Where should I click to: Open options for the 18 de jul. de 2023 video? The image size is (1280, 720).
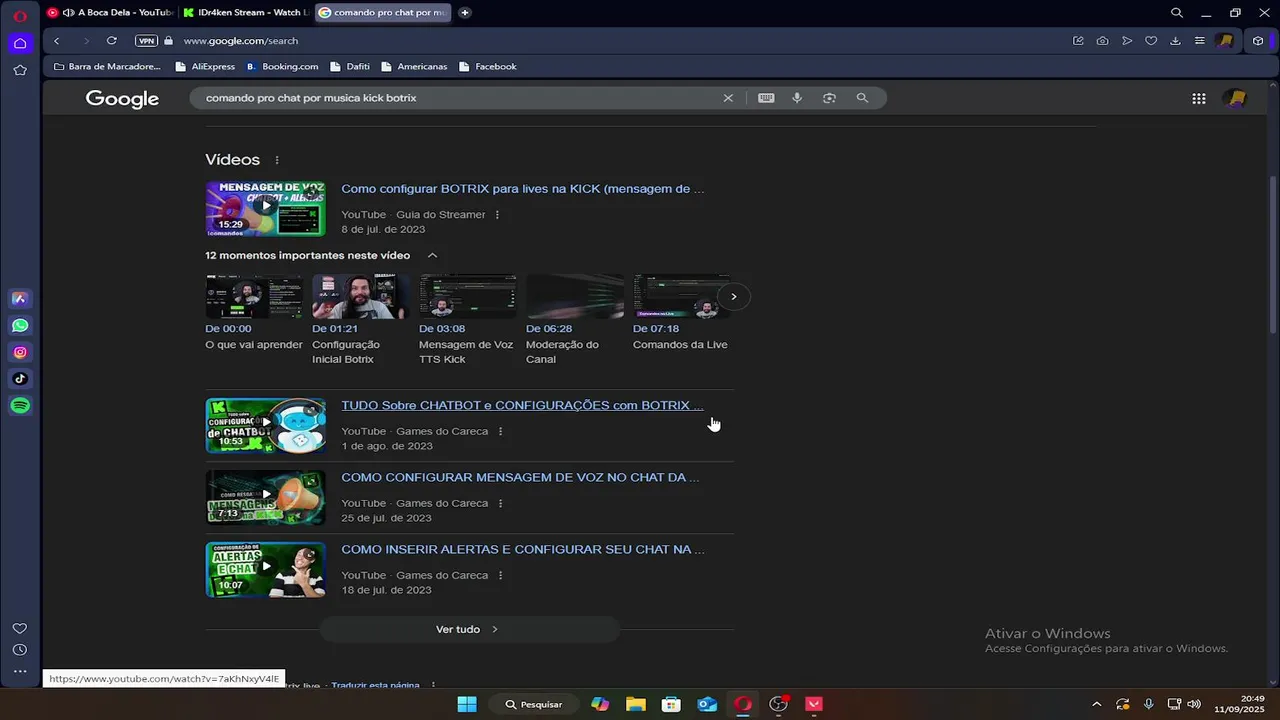(x=500, y=576)
